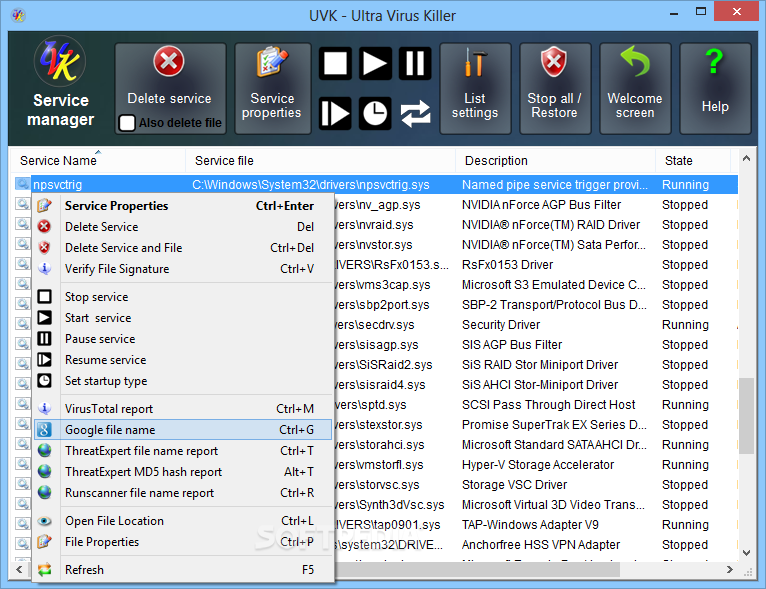Click the horizontal scrollbar left arrow

pos(19,569)
